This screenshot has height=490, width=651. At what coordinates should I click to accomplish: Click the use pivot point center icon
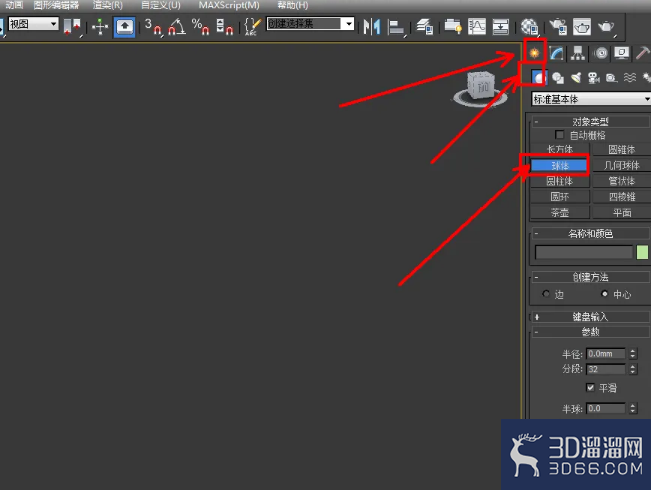pyautogui.click(x=72, y=27)
